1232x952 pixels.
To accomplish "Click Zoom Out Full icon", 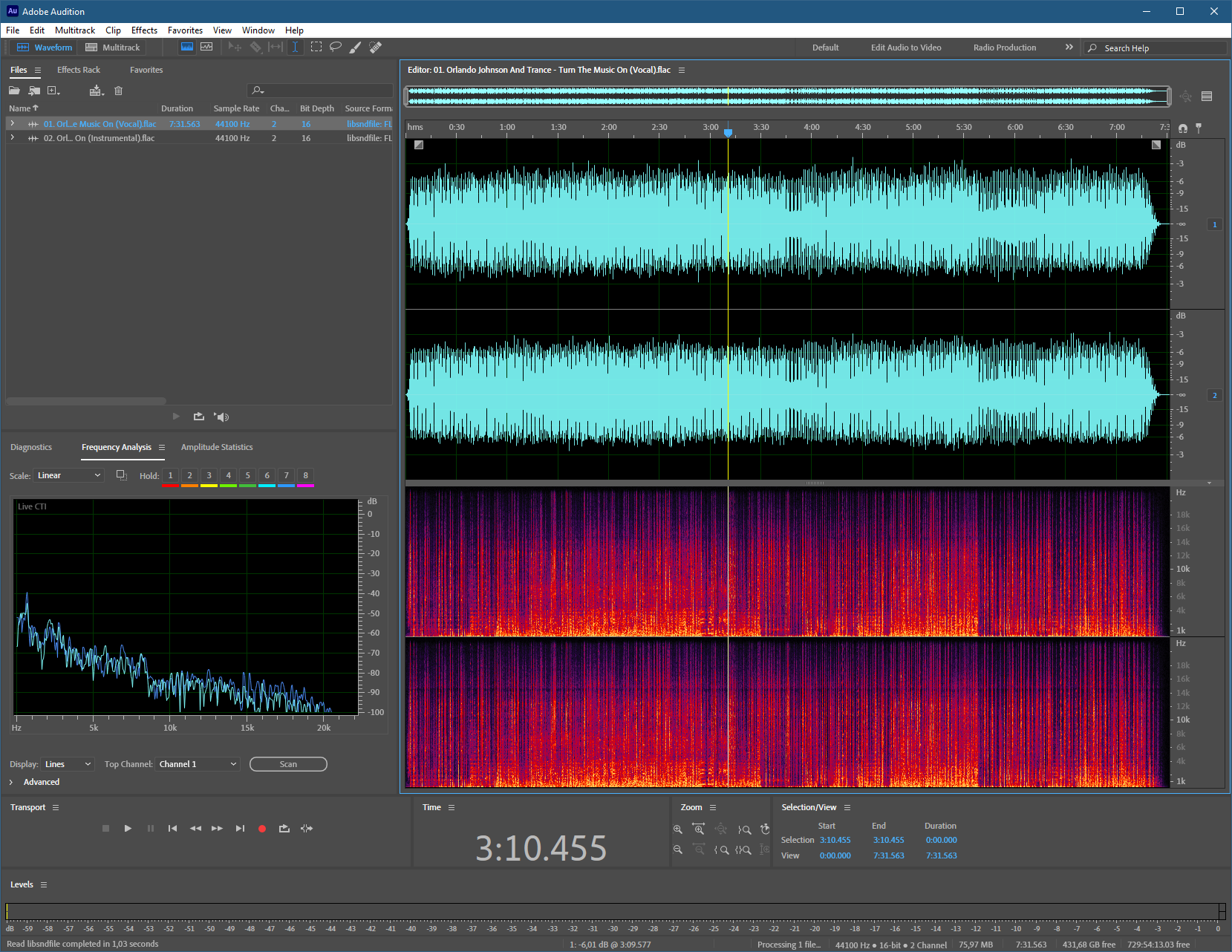I will (720, 829).
